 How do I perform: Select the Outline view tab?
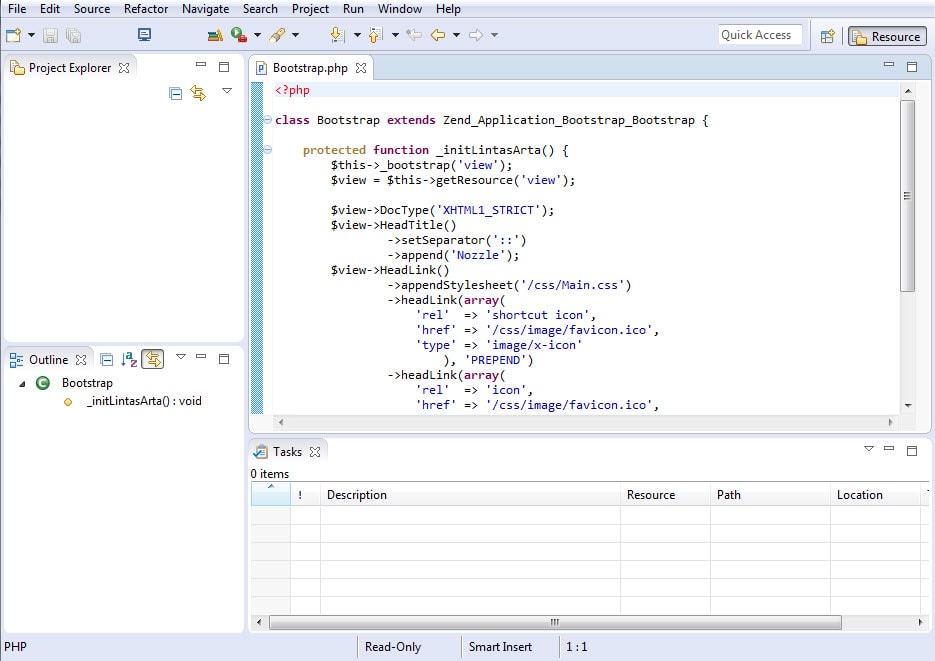[x=49, y=360]
